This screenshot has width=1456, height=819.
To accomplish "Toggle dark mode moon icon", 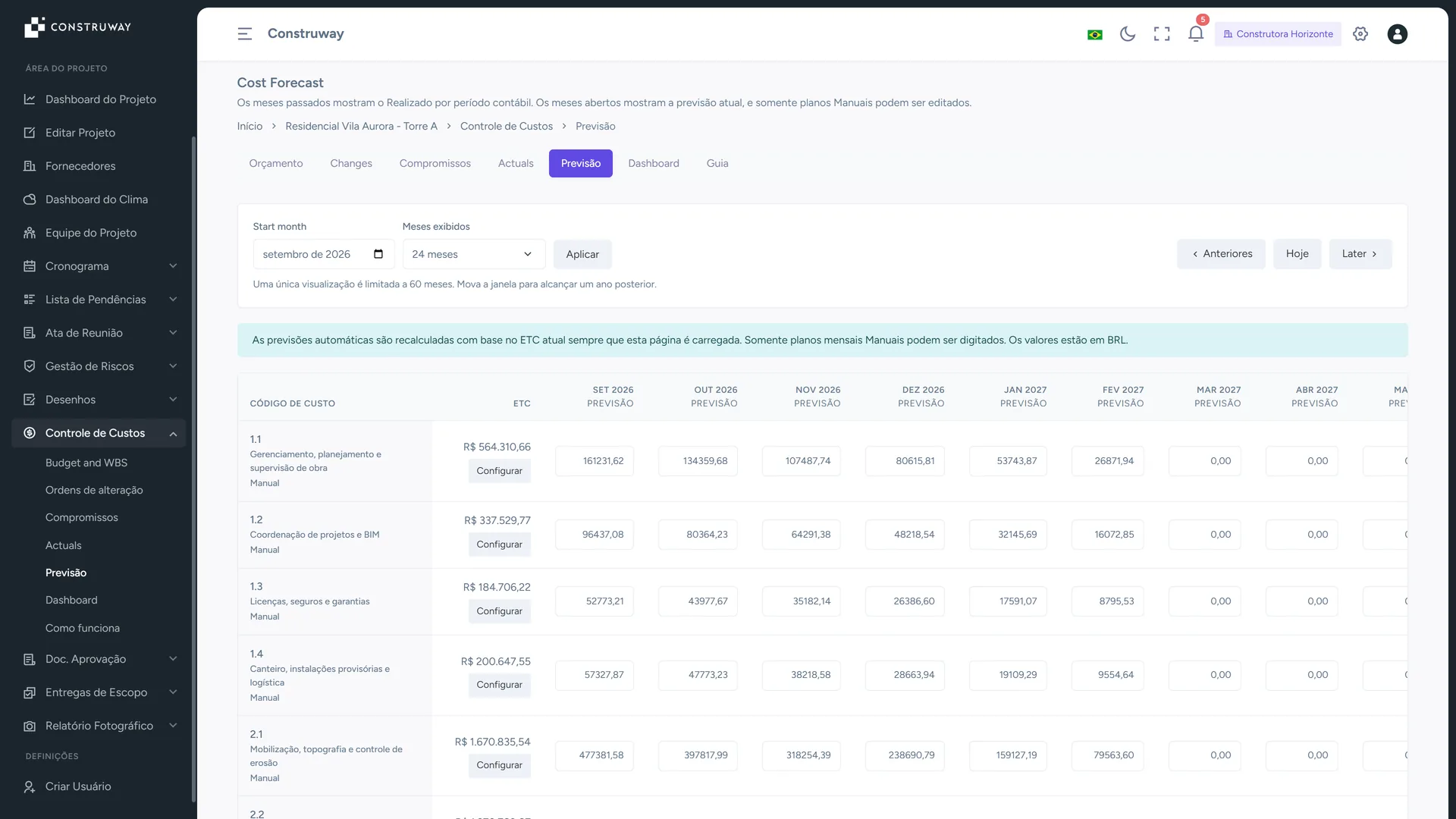I will tap(1128, 34).
